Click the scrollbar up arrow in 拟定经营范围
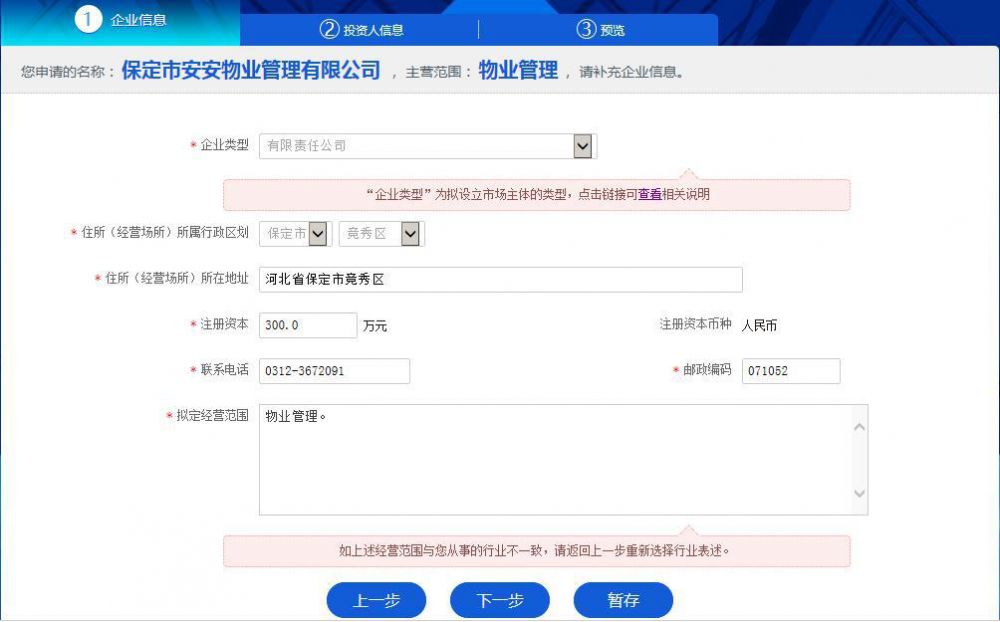 point(858,427)
